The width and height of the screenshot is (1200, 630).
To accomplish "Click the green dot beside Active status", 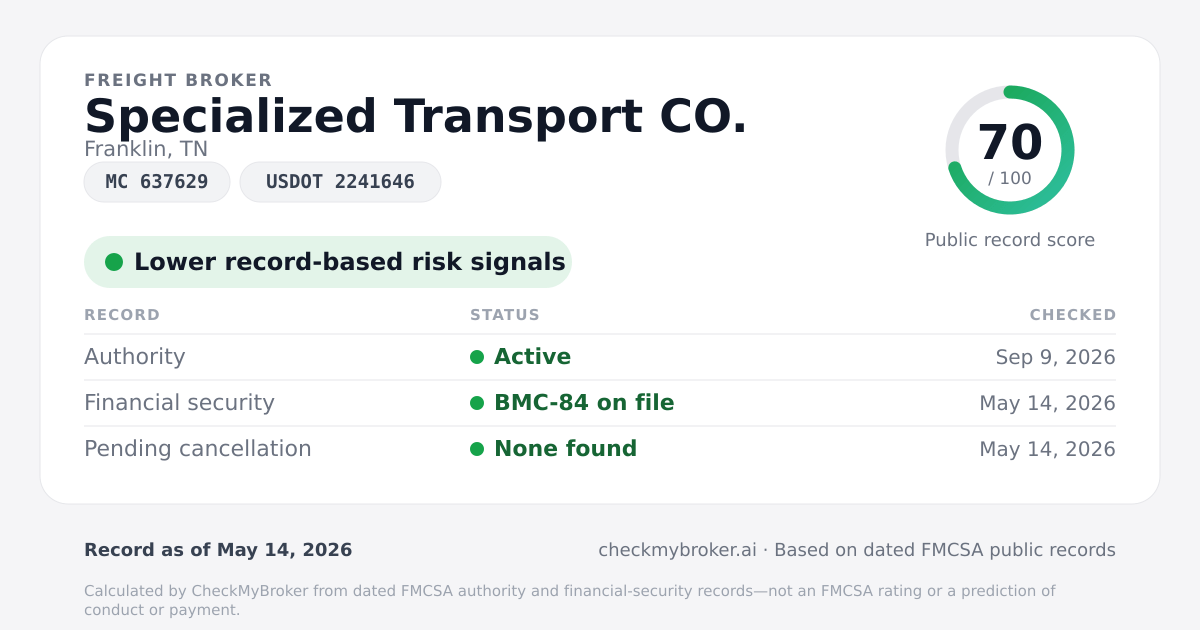I will (x=477, y=357).
